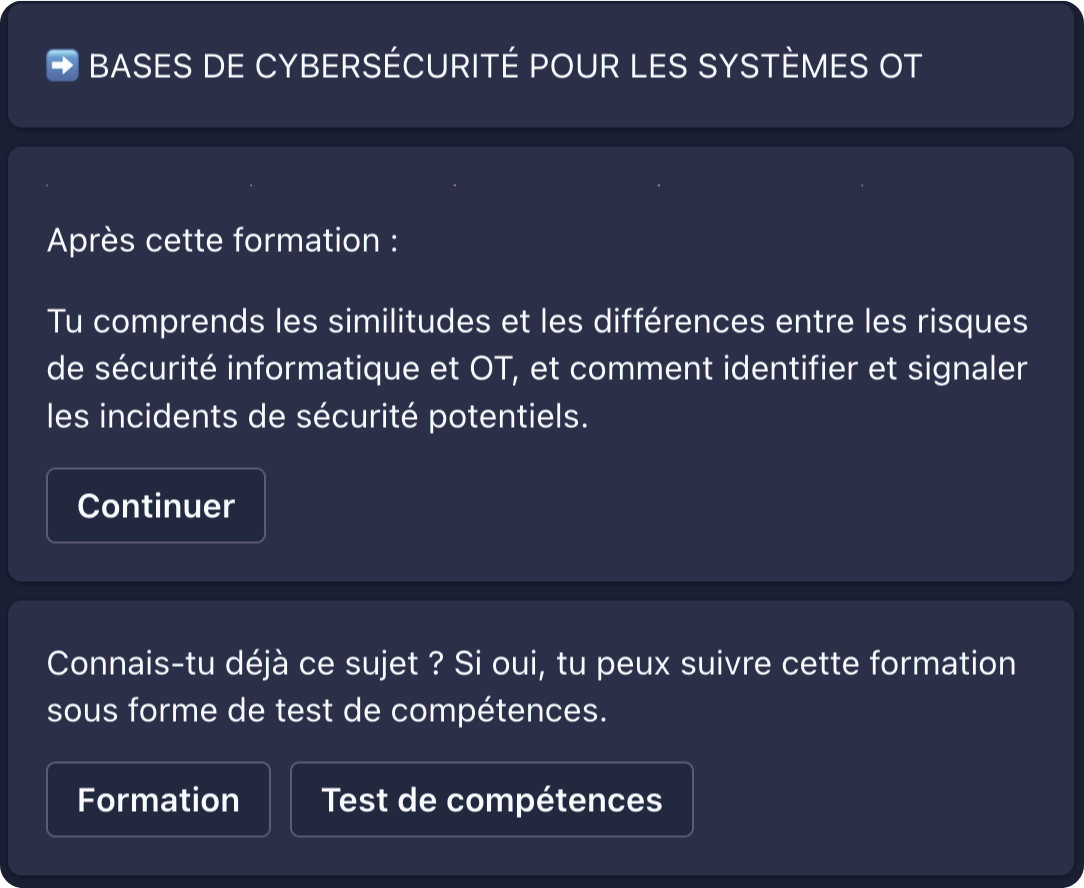Click the question 'Connais-tu déjà ce sujet ?'

(243, 663)
